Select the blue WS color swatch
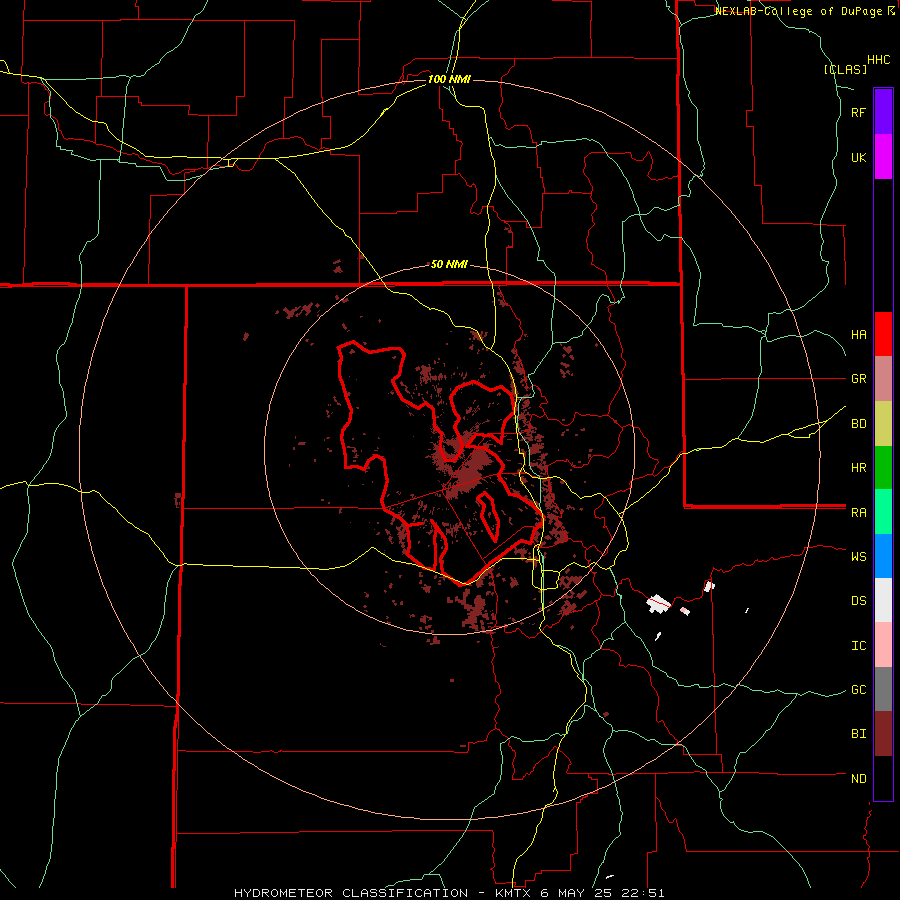 [883, 556]
